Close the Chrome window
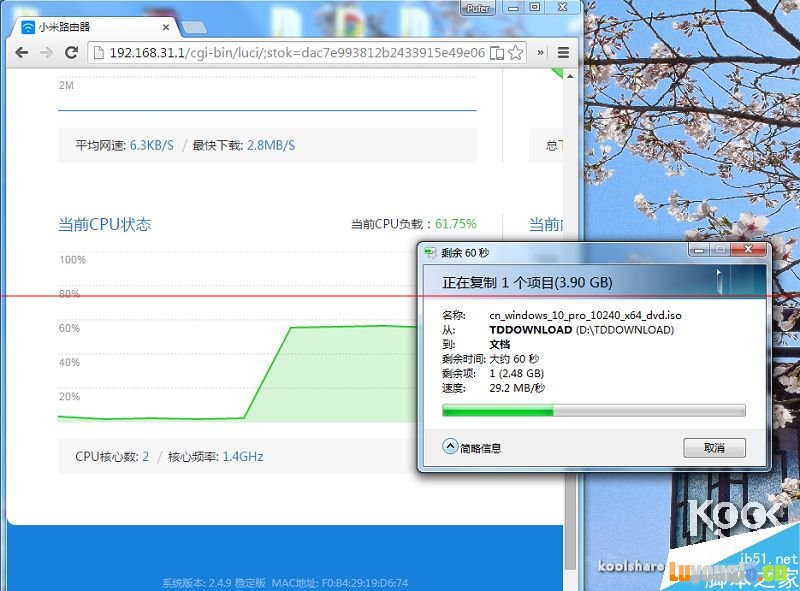The width and height of the screenshot is (800, 591). point(562,7)
